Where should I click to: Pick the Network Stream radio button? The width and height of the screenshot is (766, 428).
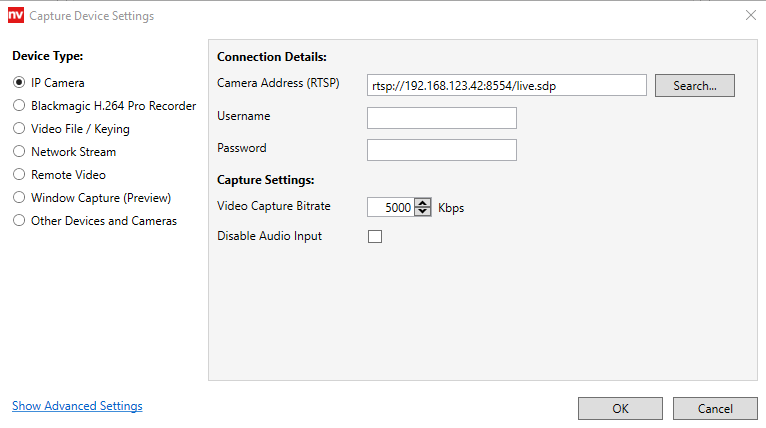[19, 152]
